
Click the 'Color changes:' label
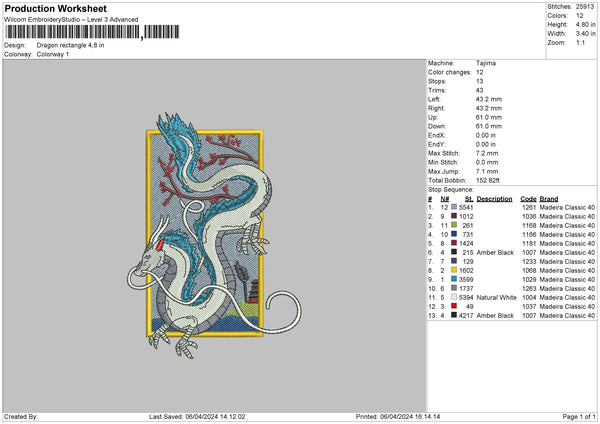coord(450,72)
